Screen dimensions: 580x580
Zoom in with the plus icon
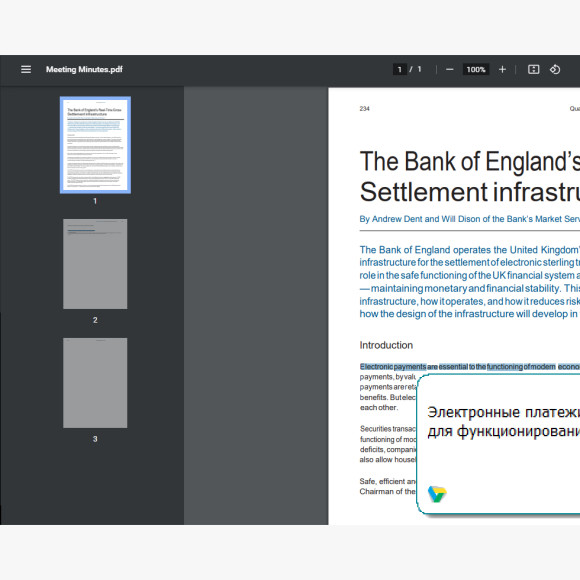pos(502,70)
